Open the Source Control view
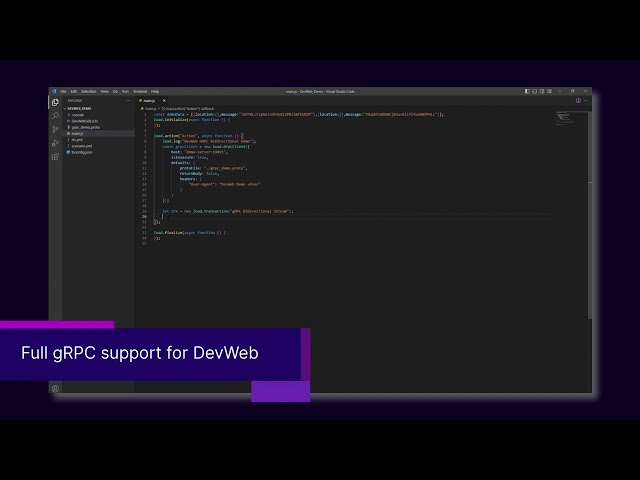 point(55,129)
